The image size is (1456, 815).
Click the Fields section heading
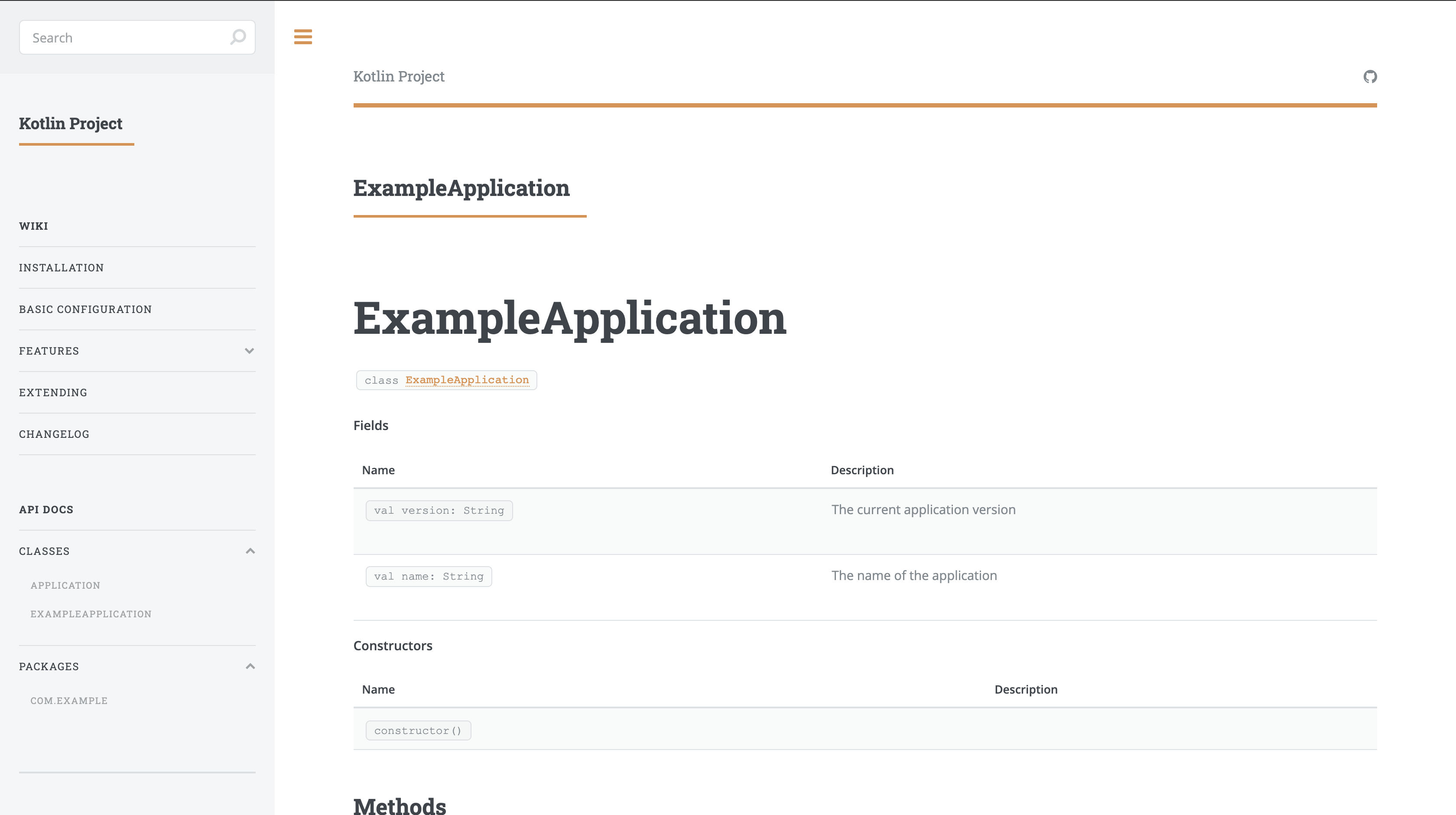371,425
